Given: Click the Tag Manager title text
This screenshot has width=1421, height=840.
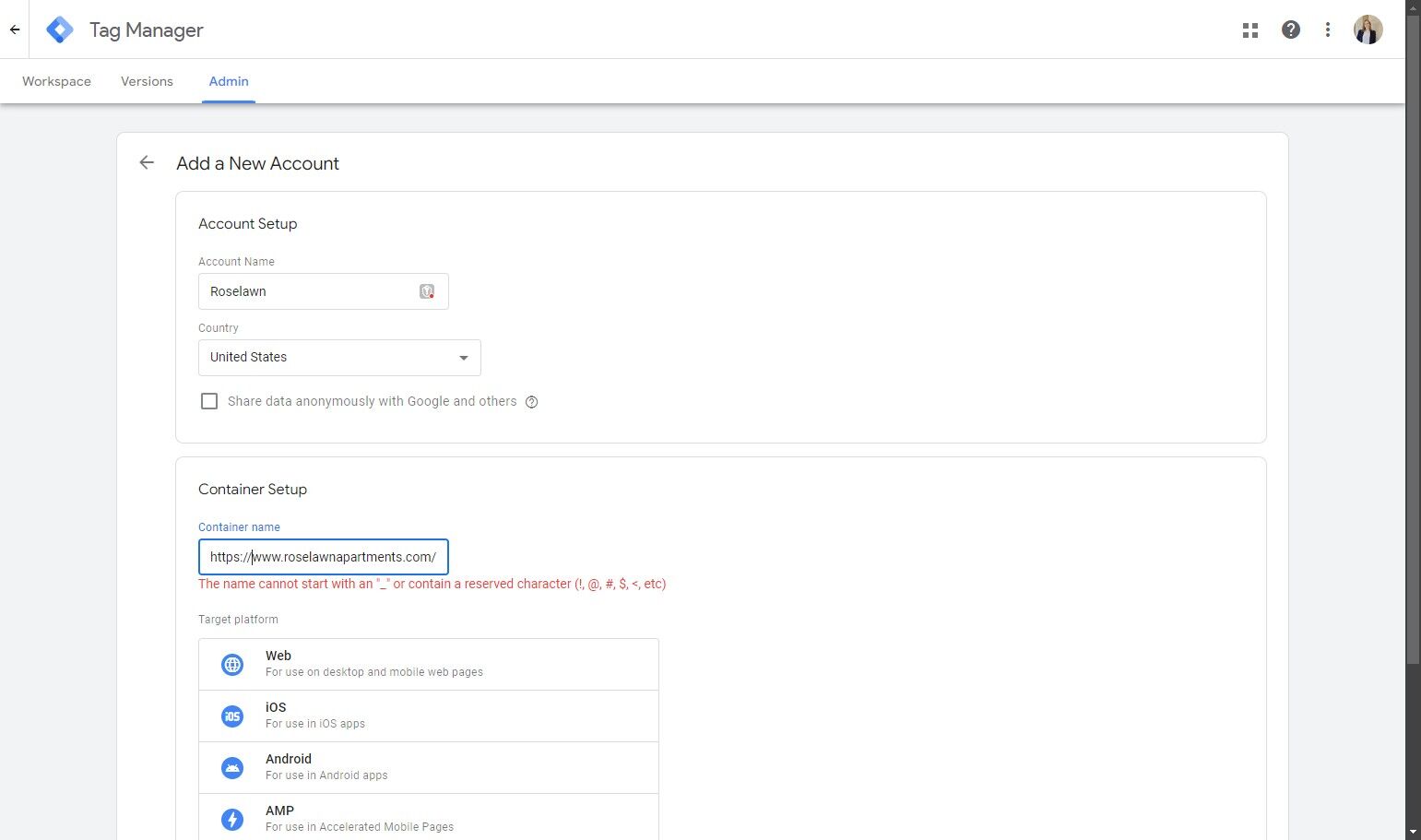Looking at the screenshot, I should 147,30.
